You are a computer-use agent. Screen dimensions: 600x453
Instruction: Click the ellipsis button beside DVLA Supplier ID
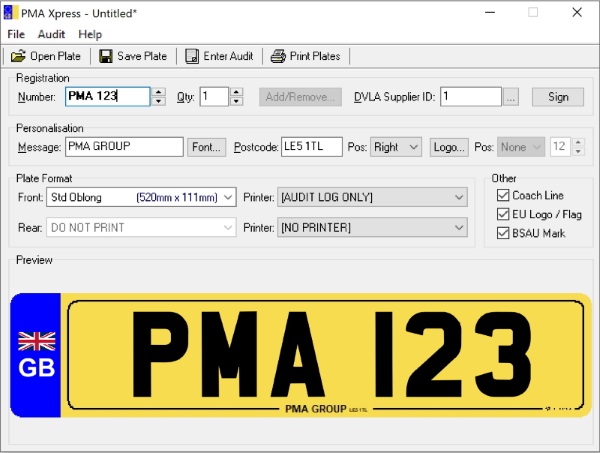tap(511, 97)
